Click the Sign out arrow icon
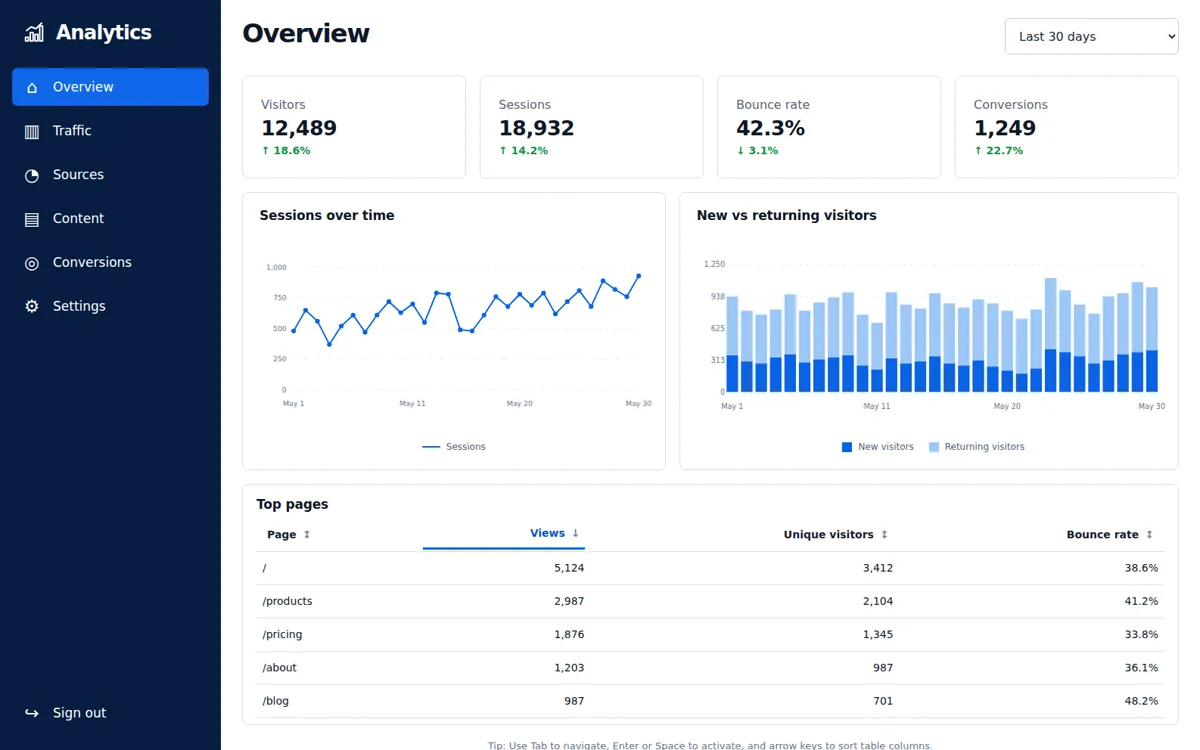 pos(32,713)
